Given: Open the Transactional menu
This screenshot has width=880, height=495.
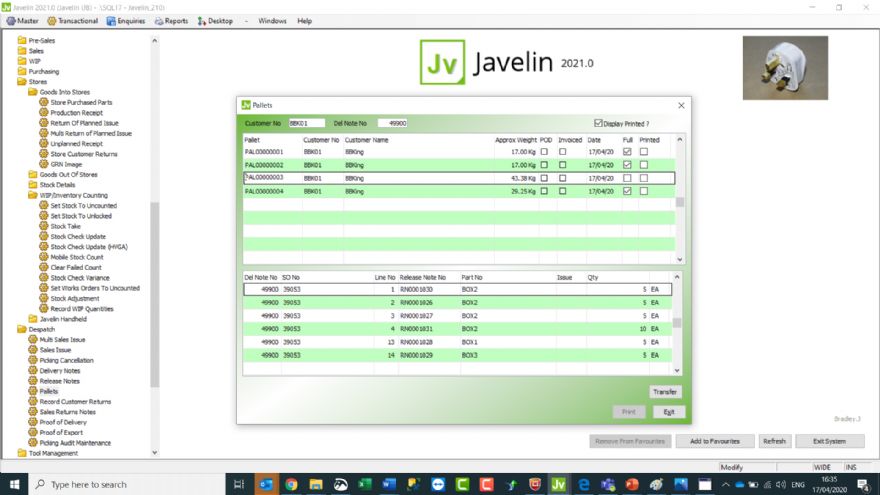Looking at the screenshot, I should [x=73, y=21].
